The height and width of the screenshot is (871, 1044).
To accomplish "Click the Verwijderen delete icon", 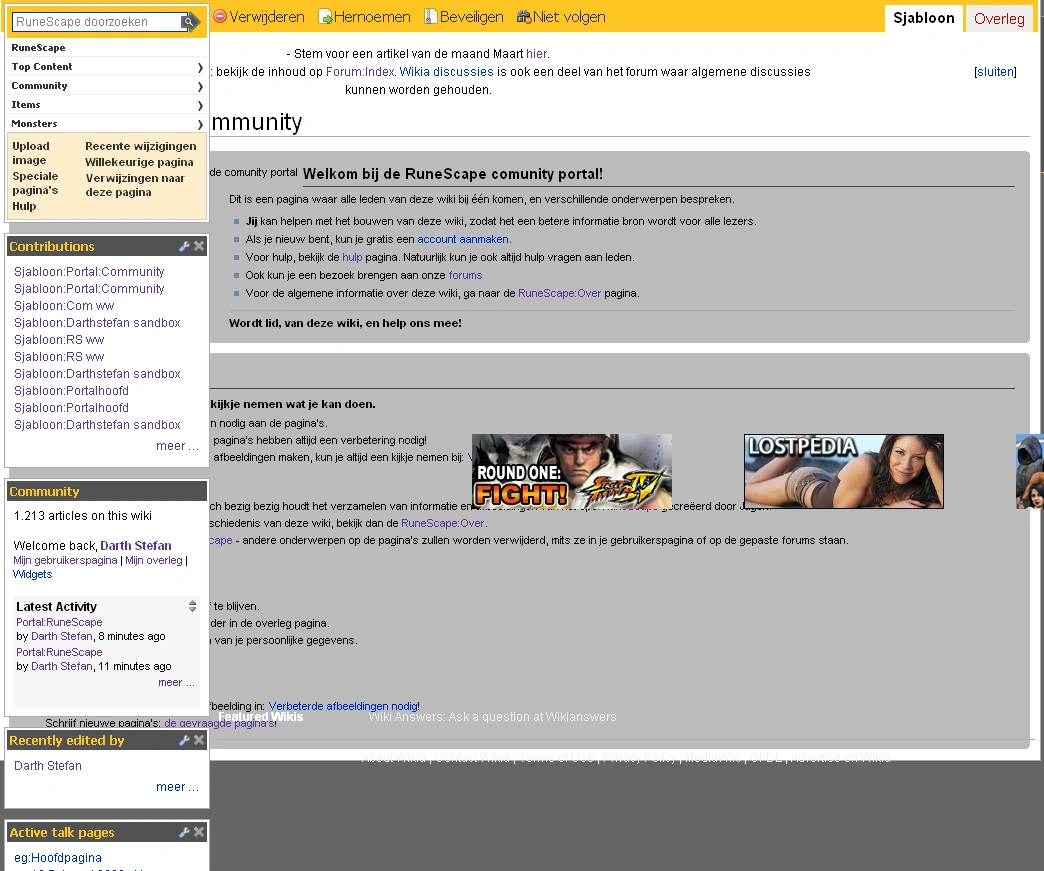I will pos(220,17).
